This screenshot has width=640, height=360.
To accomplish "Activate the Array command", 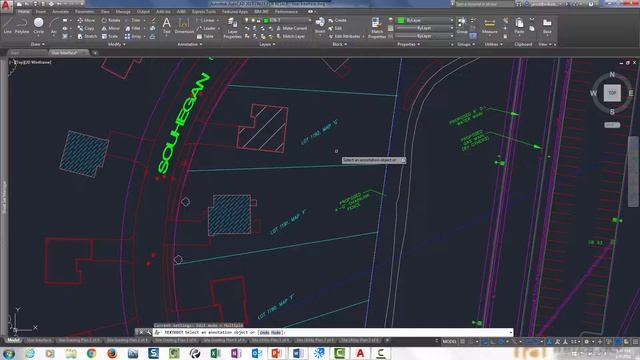I will (133, 36).
